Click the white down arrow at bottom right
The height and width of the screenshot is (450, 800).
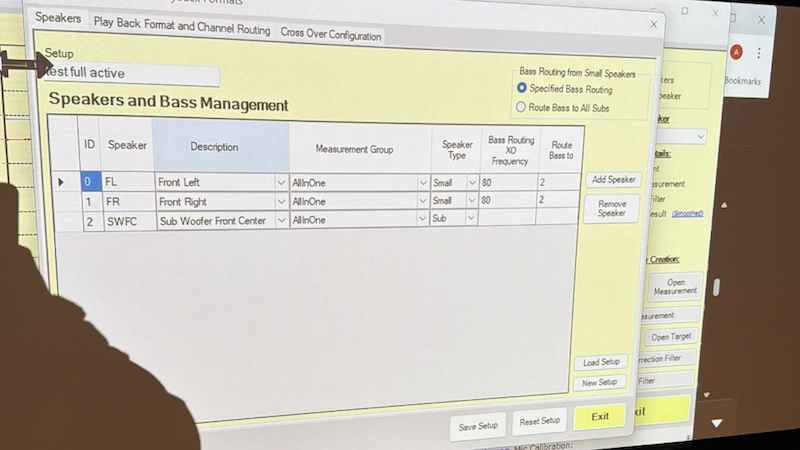coord(717,423)
